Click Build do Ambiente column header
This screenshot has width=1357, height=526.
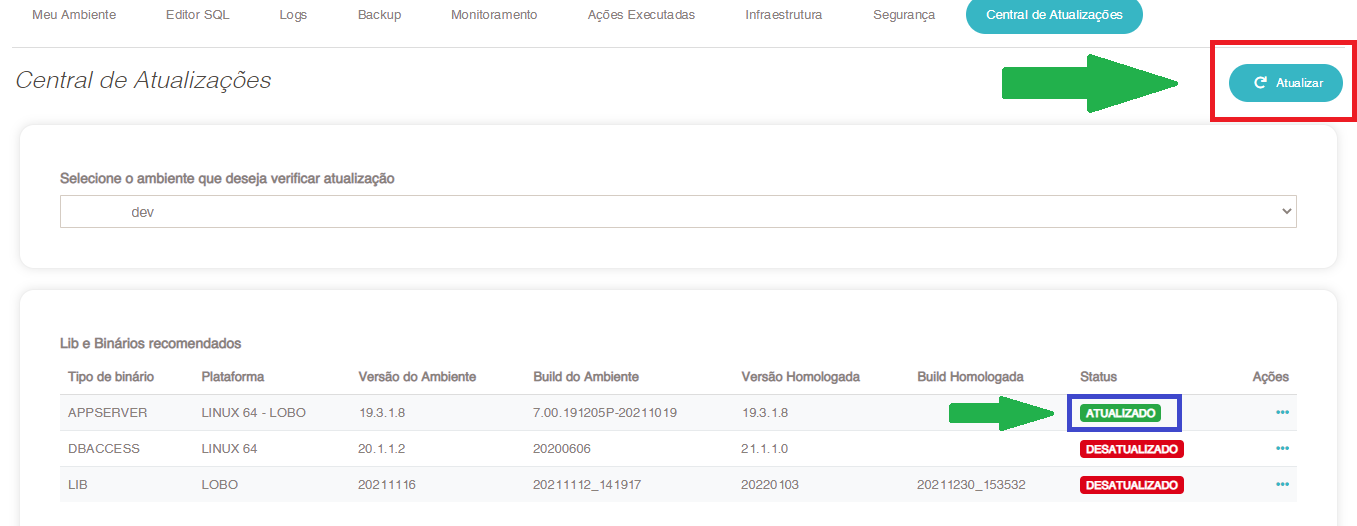tap(586, 377)
